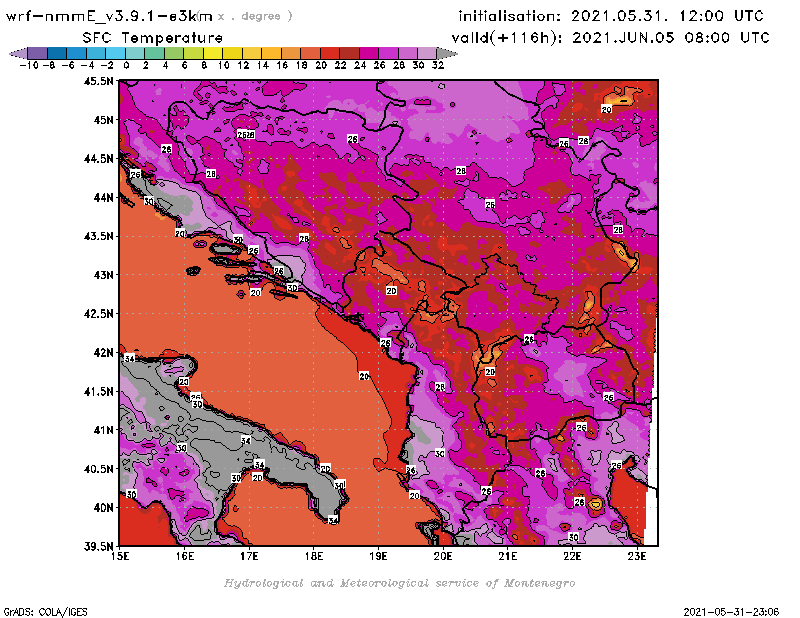Click the legend value 0

(126, 65)
